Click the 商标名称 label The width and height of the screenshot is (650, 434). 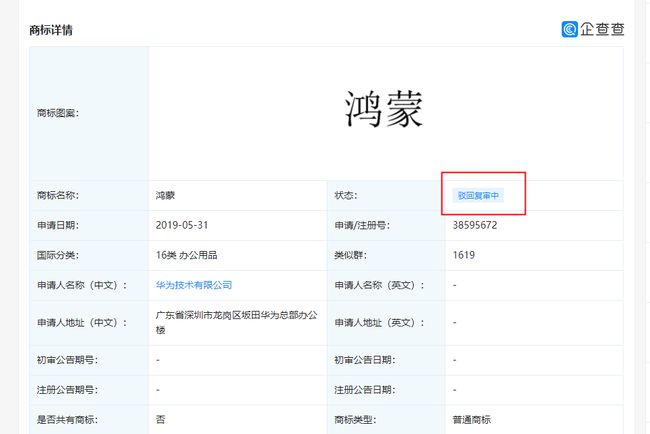pyautogui.click(x=58, y=195)
